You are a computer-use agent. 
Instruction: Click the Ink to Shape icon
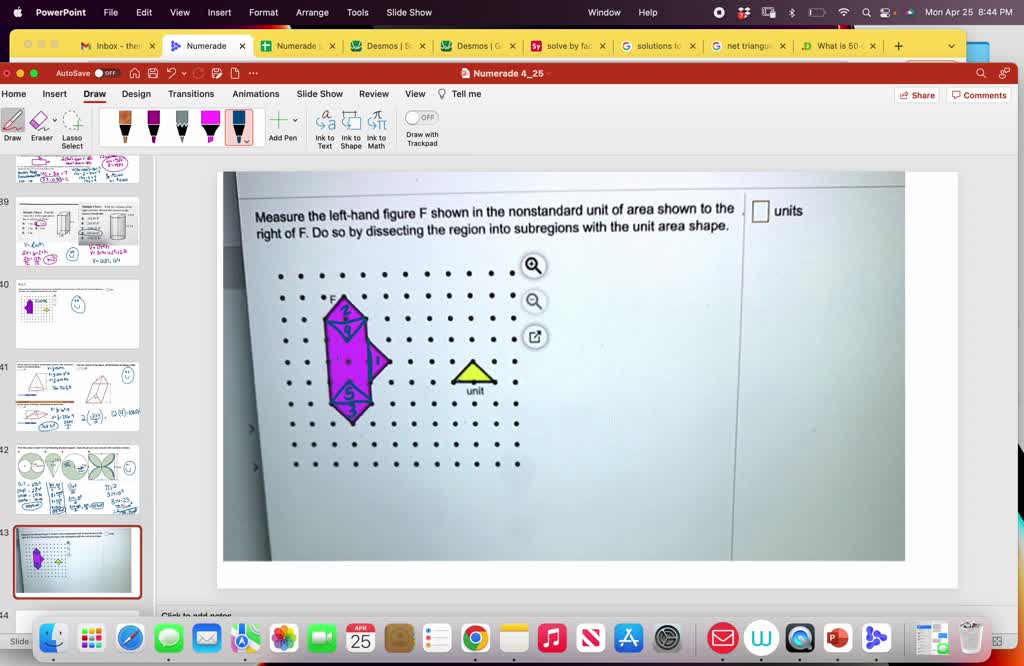pos(352,126)
